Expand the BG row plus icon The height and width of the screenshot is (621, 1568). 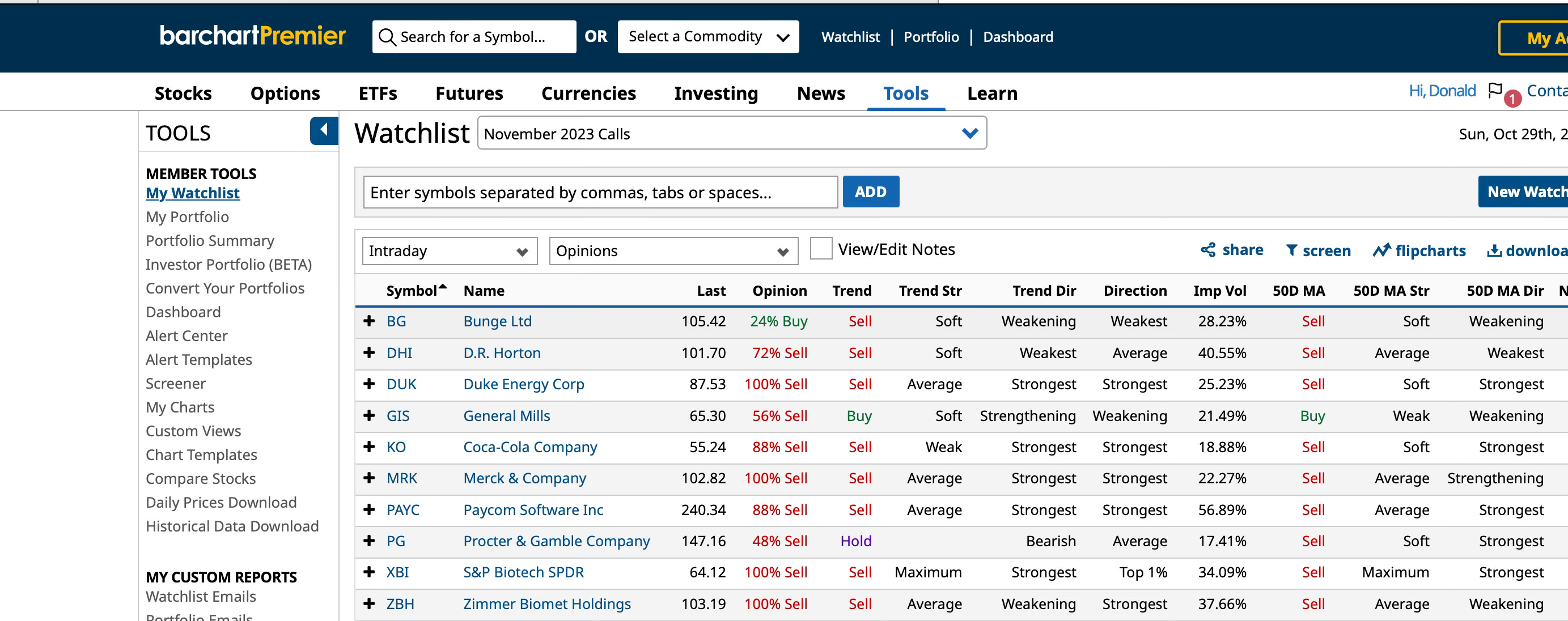click(369, 321)
